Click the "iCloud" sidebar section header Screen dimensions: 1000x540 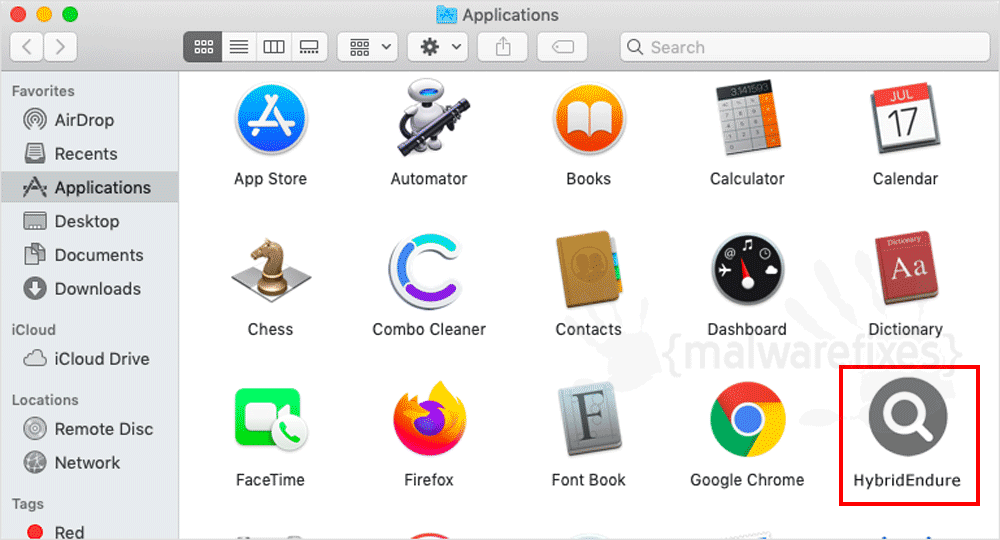tap(34, 330)
